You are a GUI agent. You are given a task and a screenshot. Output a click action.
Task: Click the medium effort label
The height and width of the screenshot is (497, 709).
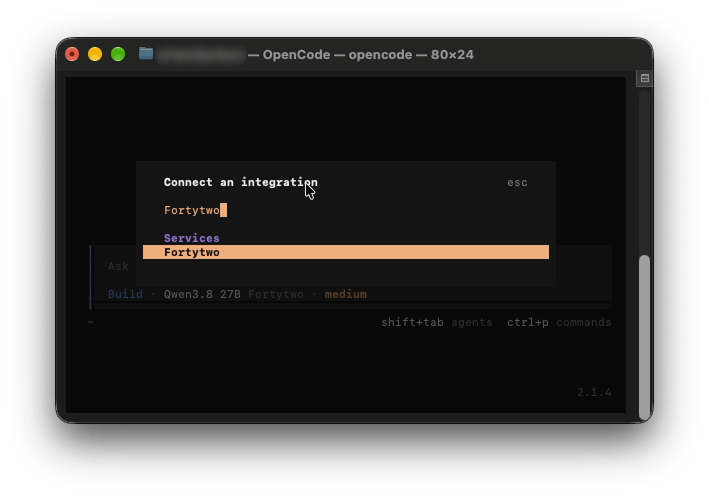(x=346, y=294)
